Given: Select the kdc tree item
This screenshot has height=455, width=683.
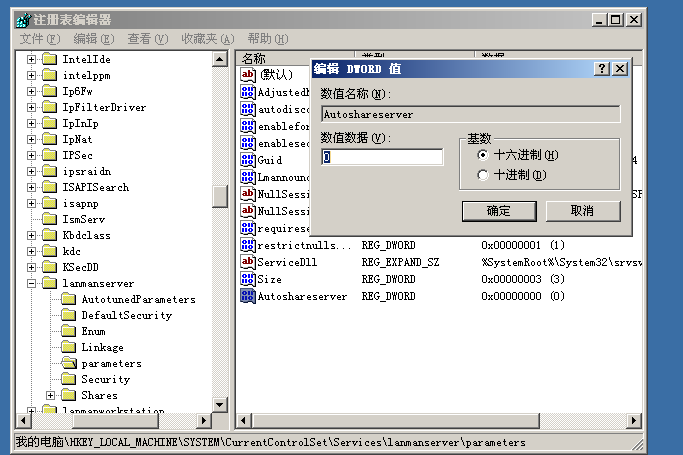Looking at the screenshot, I should pos(71,251).
